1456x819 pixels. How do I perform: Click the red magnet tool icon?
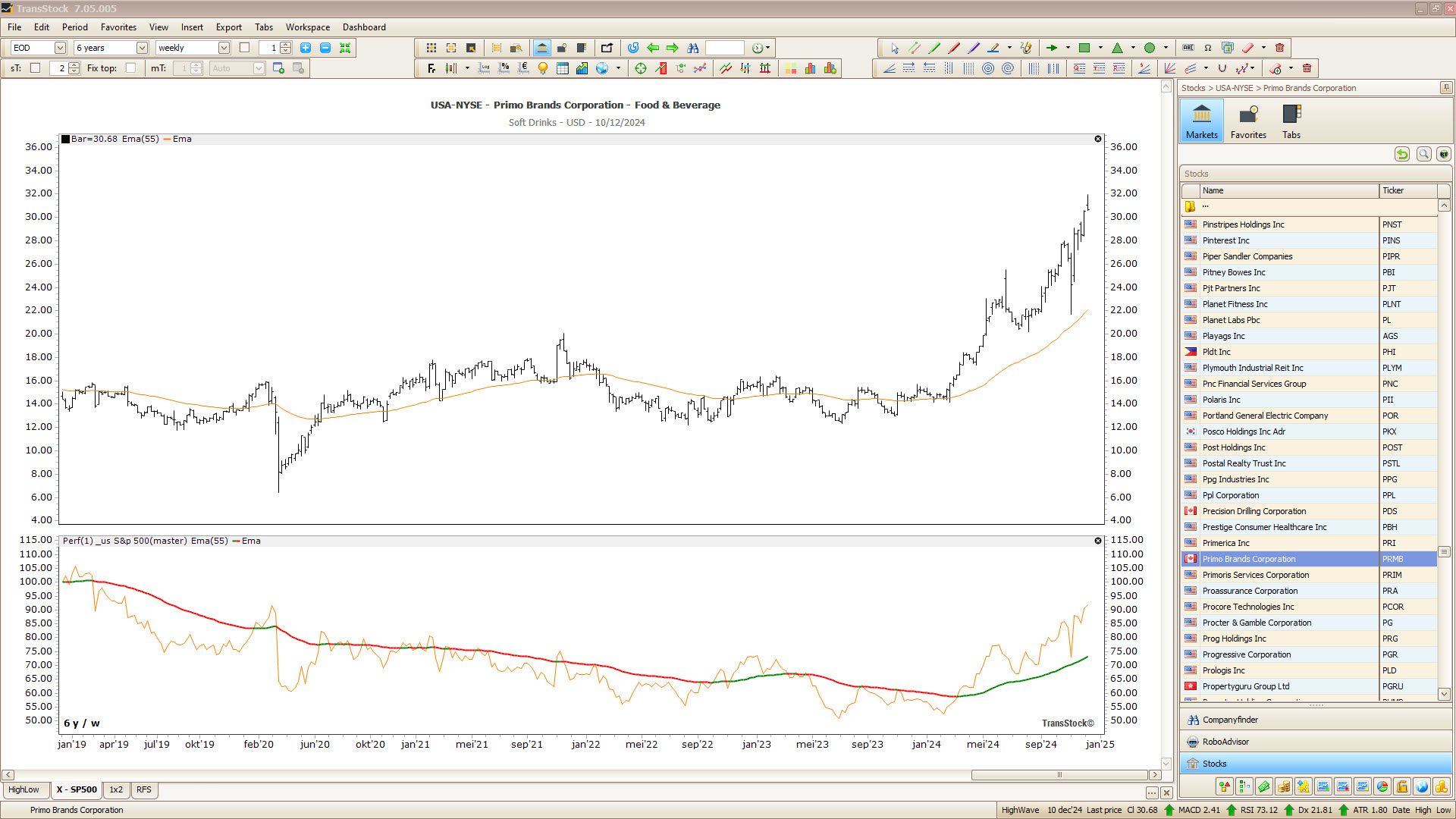(x=1222, y=68)
